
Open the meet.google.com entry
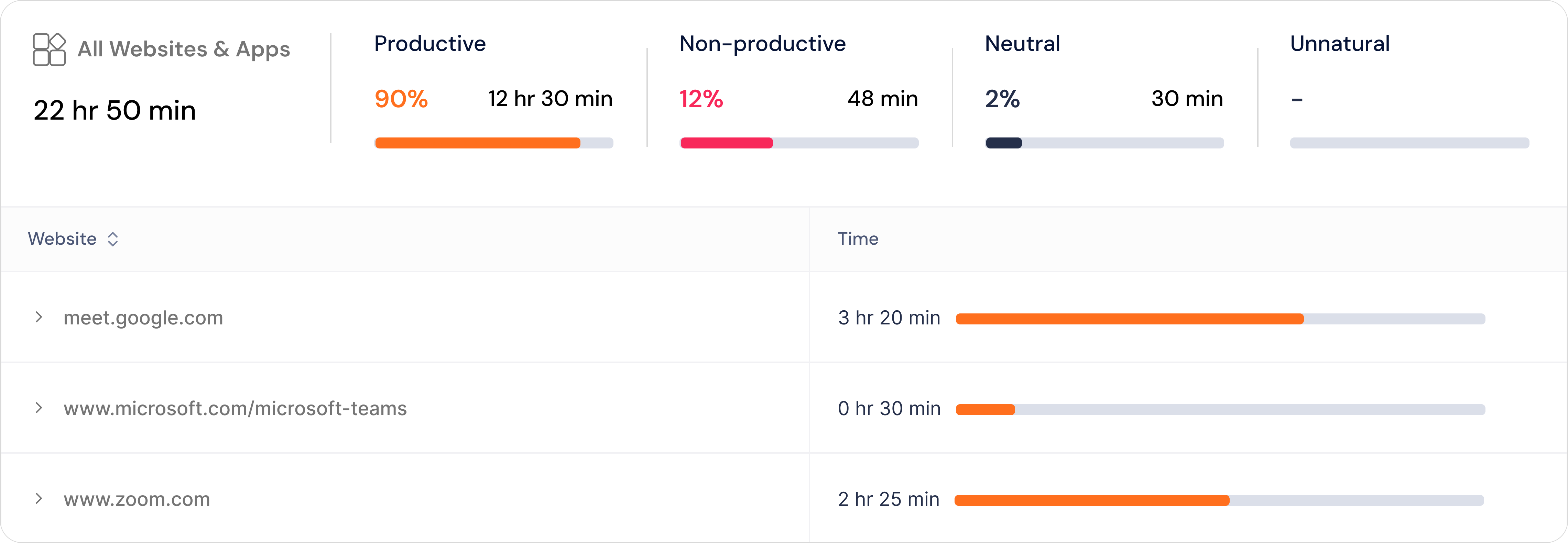143,318
